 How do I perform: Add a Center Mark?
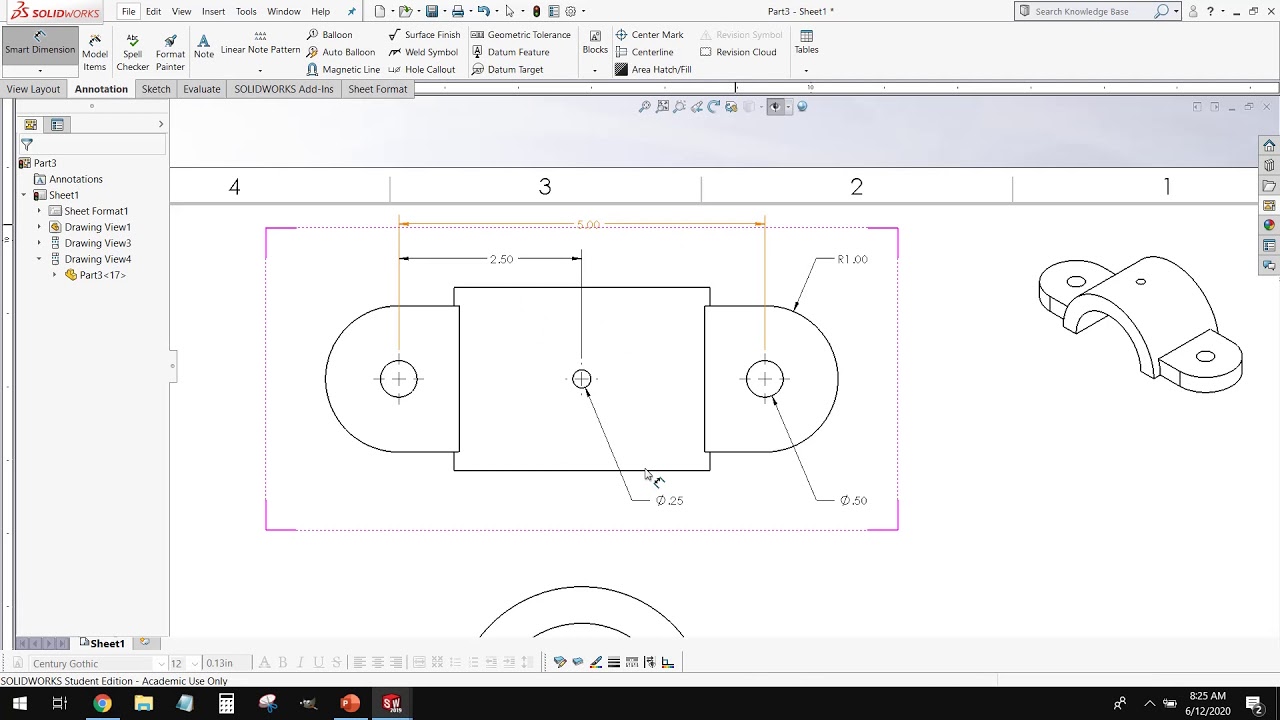click(649, 35)
